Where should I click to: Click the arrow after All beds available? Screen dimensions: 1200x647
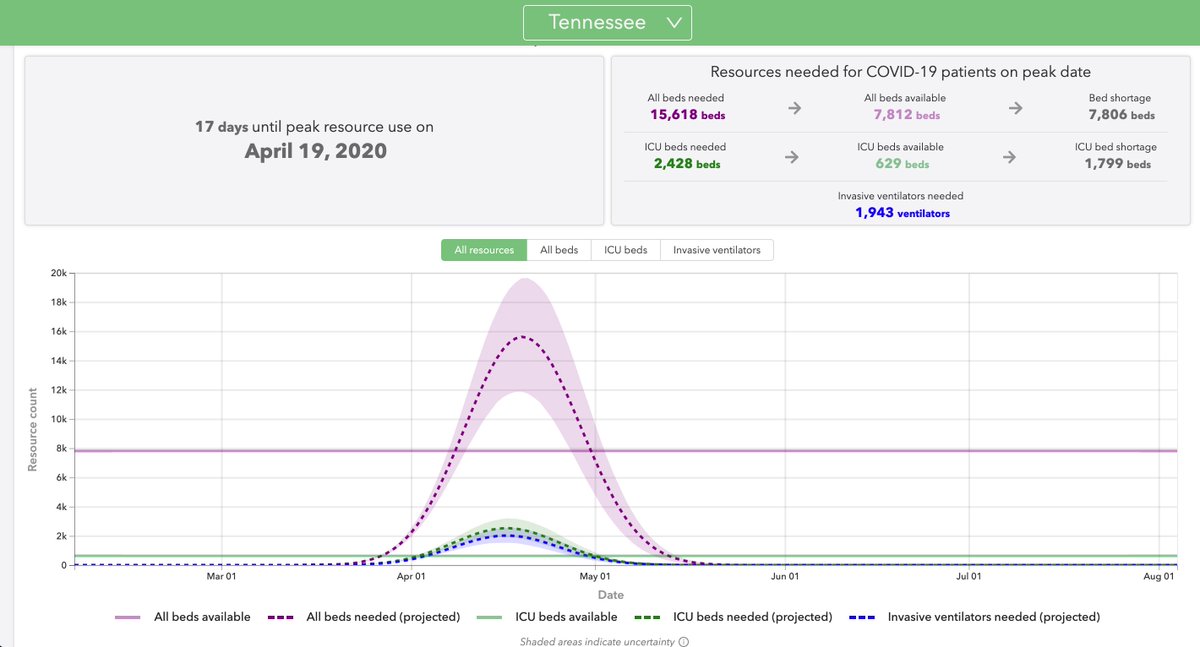(1015, 108)
